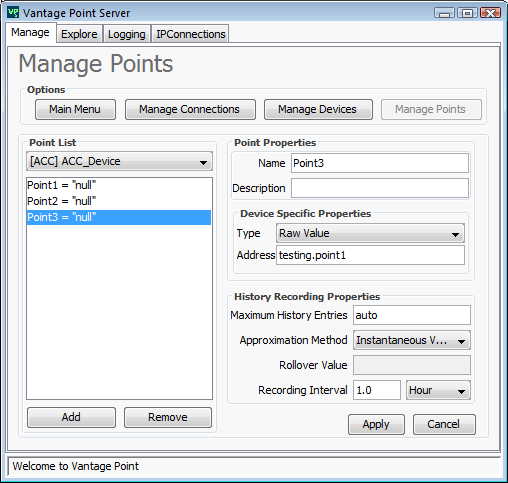Open the IPConnections tab
This screenshot has width=508, height=483.
click(190, 34)
